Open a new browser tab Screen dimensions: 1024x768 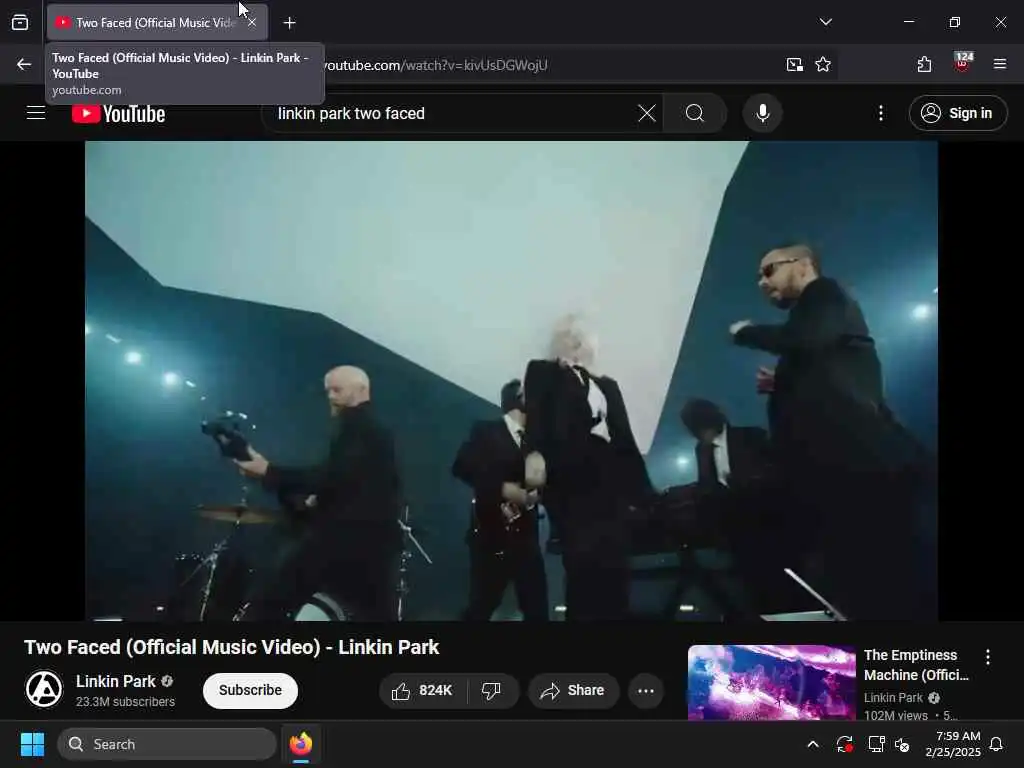pos(289,23)
